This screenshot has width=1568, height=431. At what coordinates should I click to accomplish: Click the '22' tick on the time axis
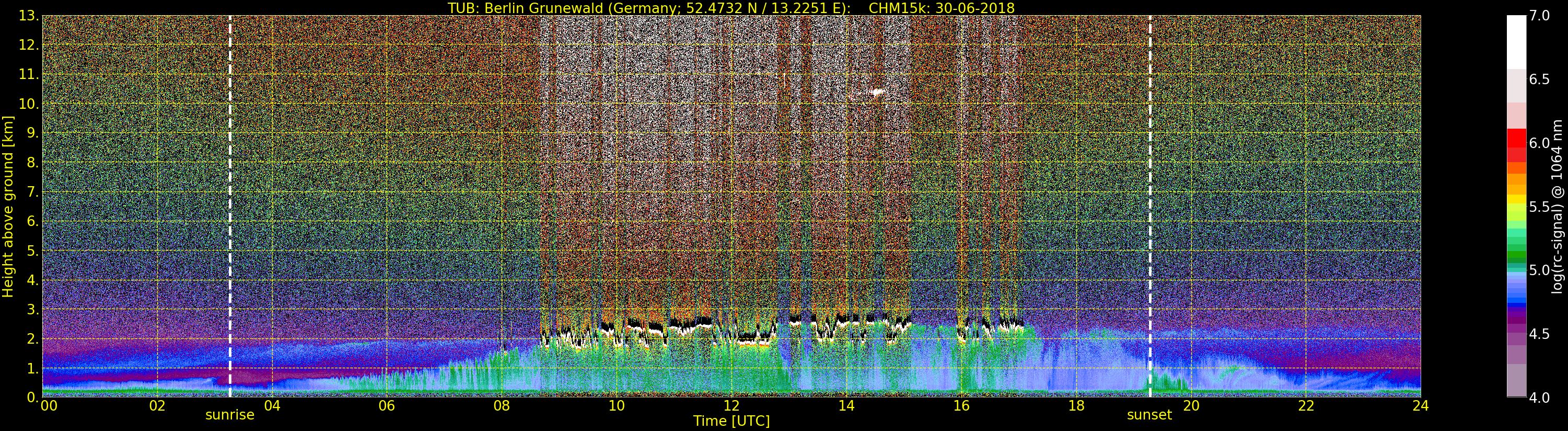[x=1306, y=405]
